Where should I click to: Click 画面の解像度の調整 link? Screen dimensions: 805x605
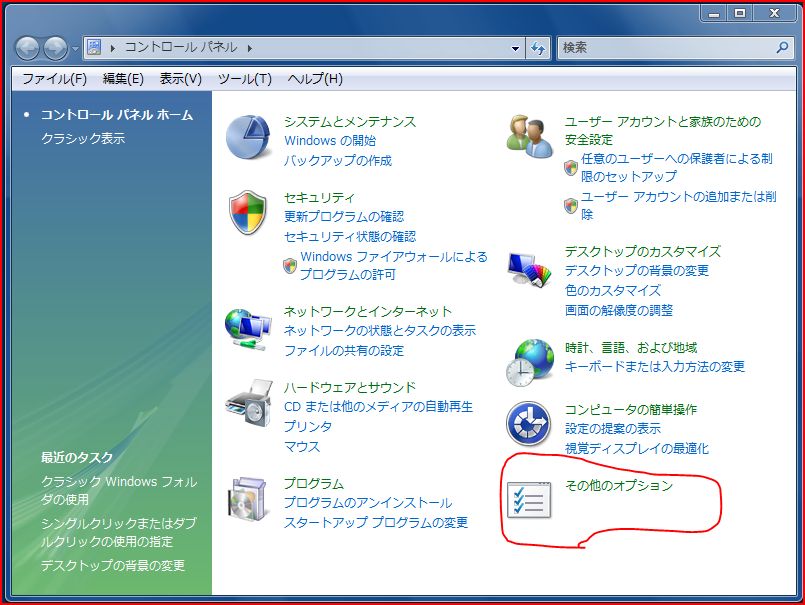coord(619,311)
